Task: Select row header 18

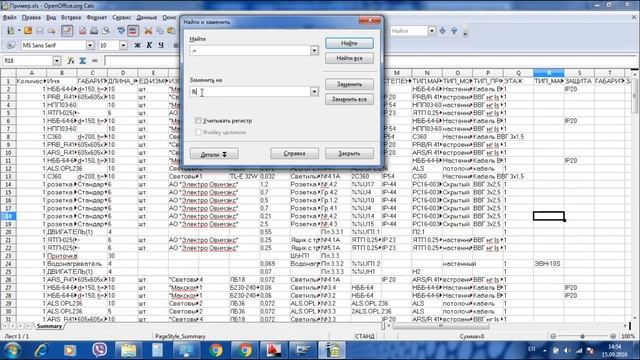Action: 8,216
